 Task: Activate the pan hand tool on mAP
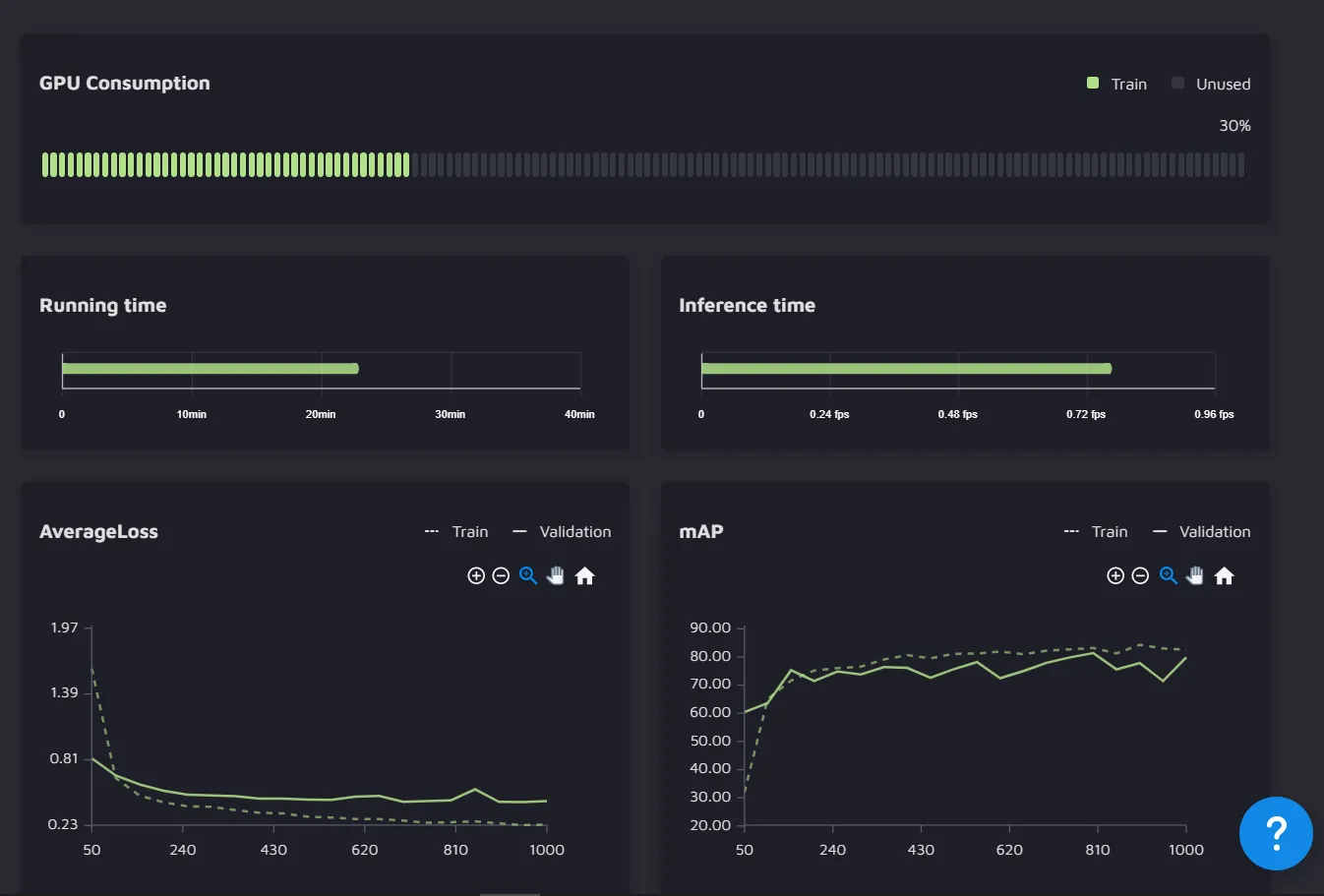(1195, 576)
